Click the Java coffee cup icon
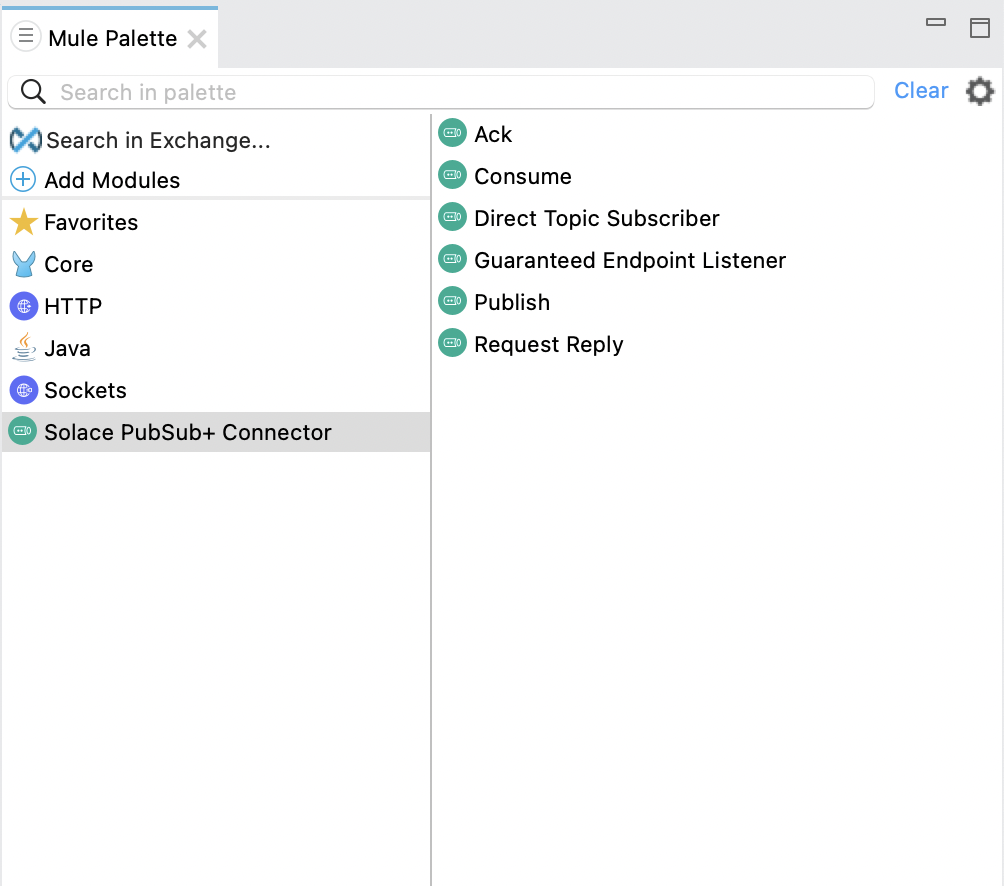Screen dimensions: 1004x886 [x=23, y=348]
